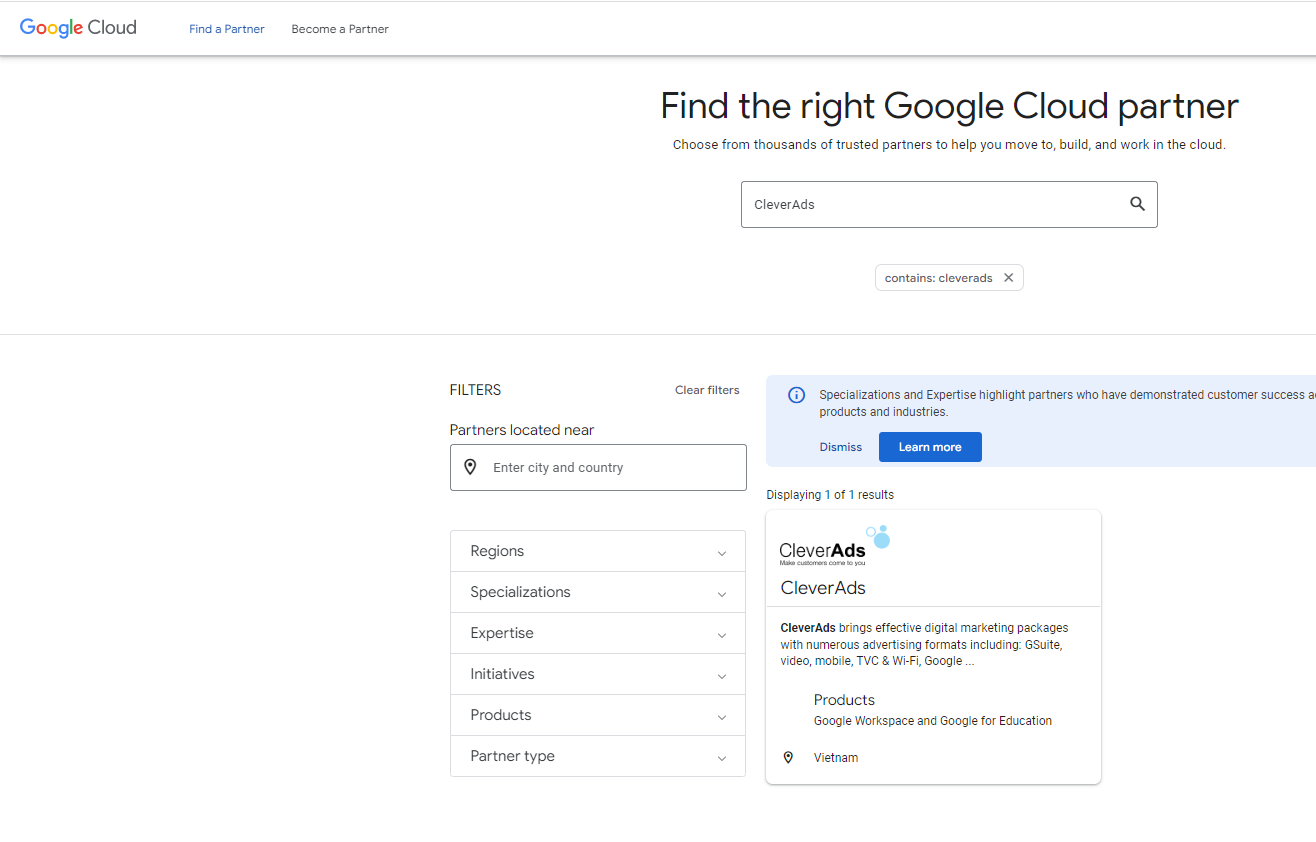Click the Learn more button

(930, 447)
